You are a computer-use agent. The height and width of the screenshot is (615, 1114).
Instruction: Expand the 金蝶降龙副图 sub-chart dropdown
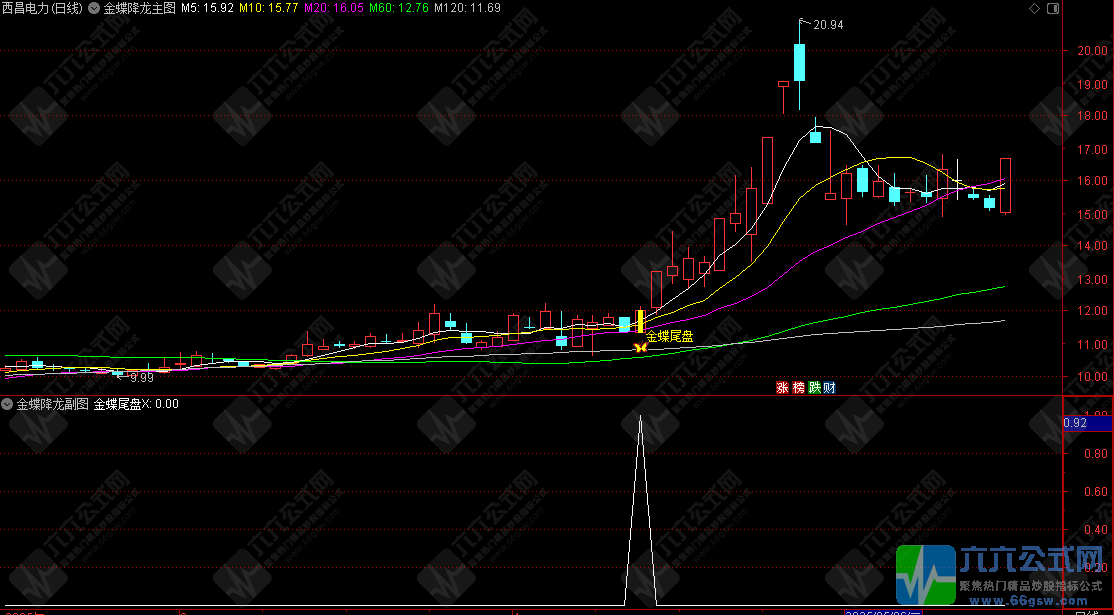8,404
